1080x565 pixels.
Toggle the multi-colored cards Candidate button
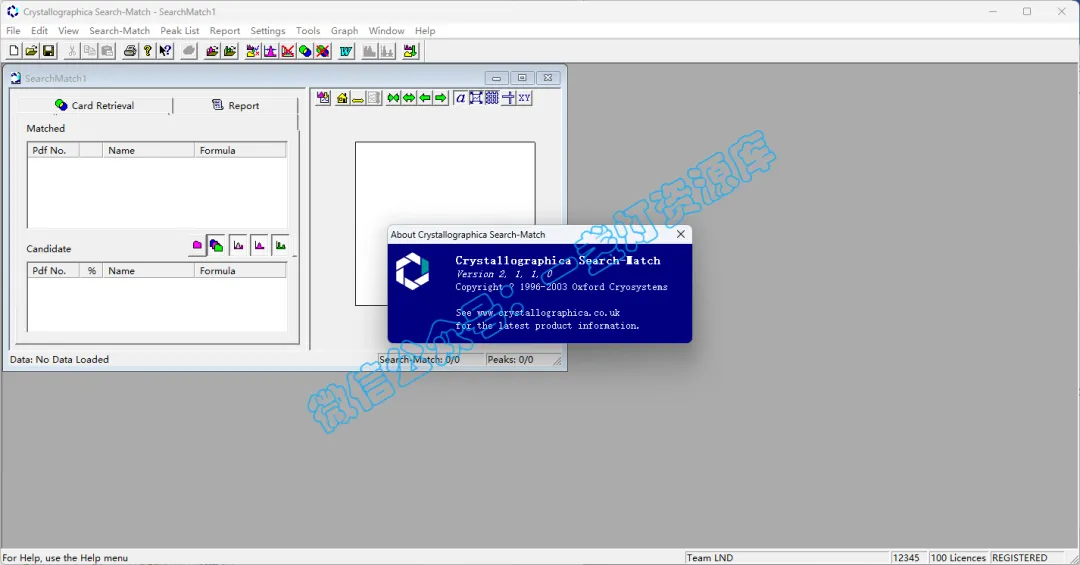[216, 245]
